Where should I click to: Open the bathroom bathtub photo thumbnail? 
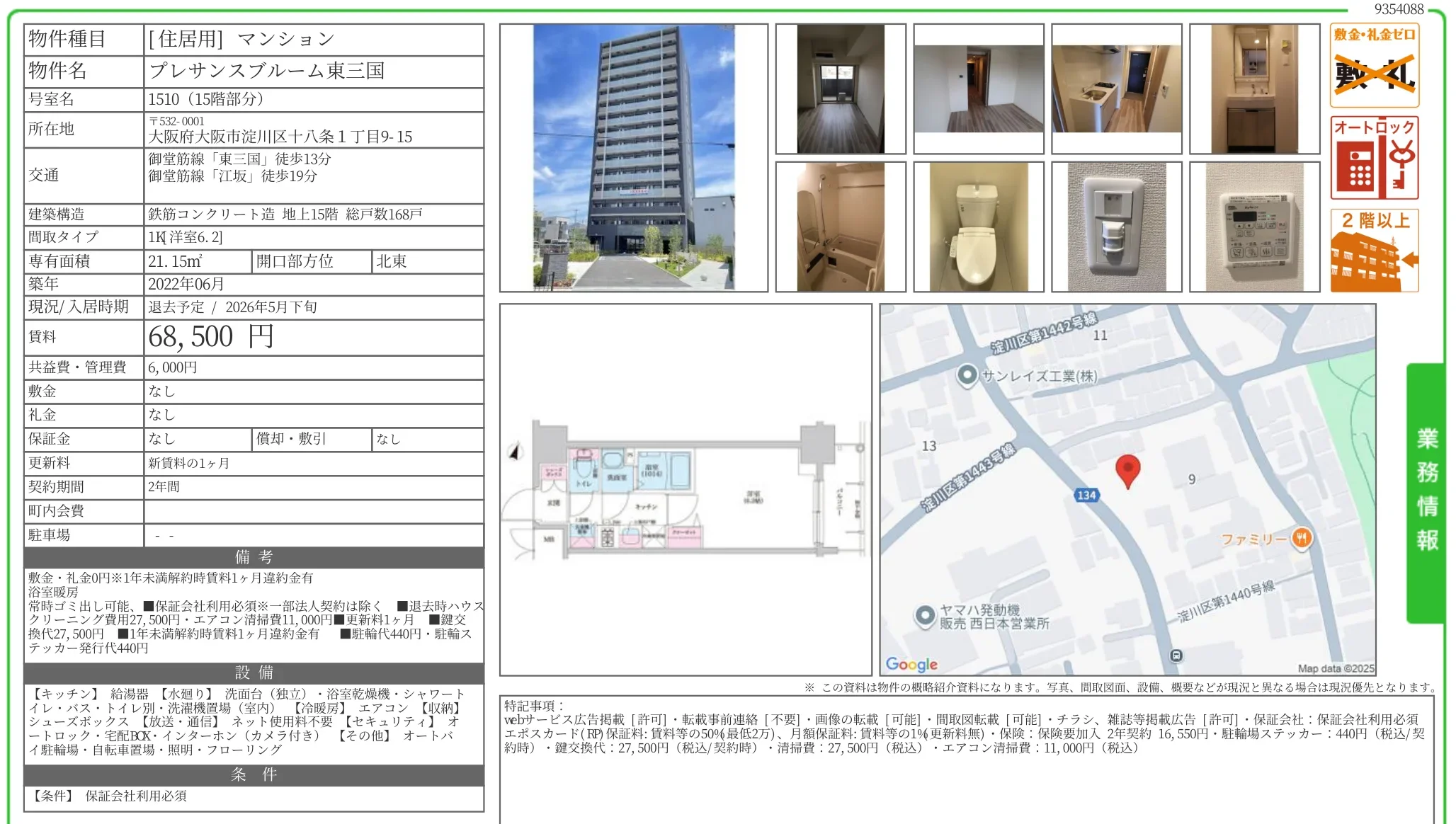pos(840,227)
